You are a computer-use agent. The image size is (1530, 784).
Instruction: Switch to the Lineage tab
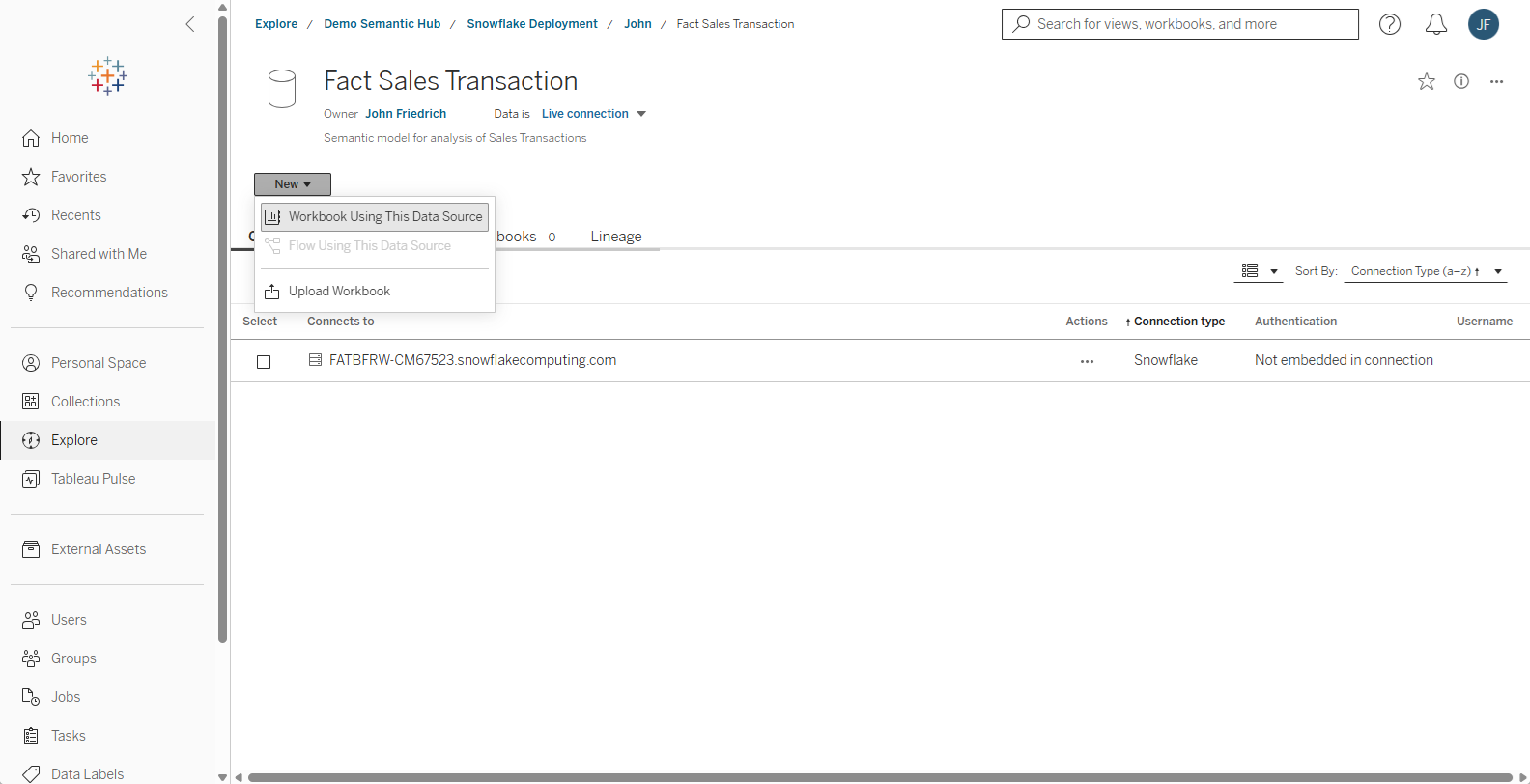click(616, 237)
